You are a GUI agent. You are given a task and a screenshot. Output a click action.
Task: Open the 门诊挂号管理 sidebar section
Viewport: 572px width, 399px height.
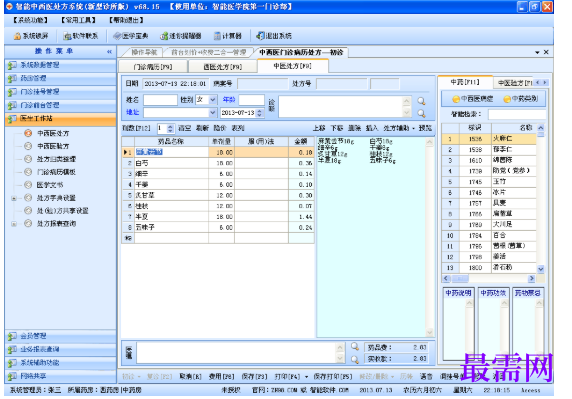(x=61, y=92)
